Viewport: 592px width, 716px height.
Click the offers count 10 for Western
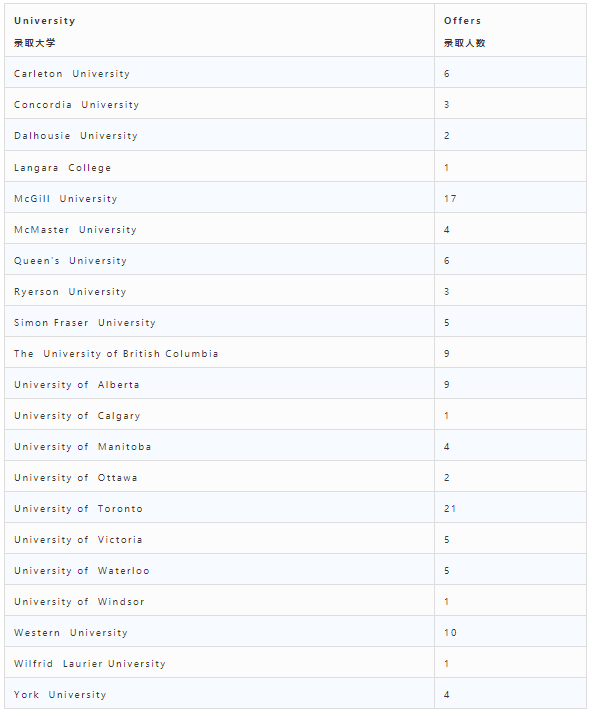[x=450, y=633]
